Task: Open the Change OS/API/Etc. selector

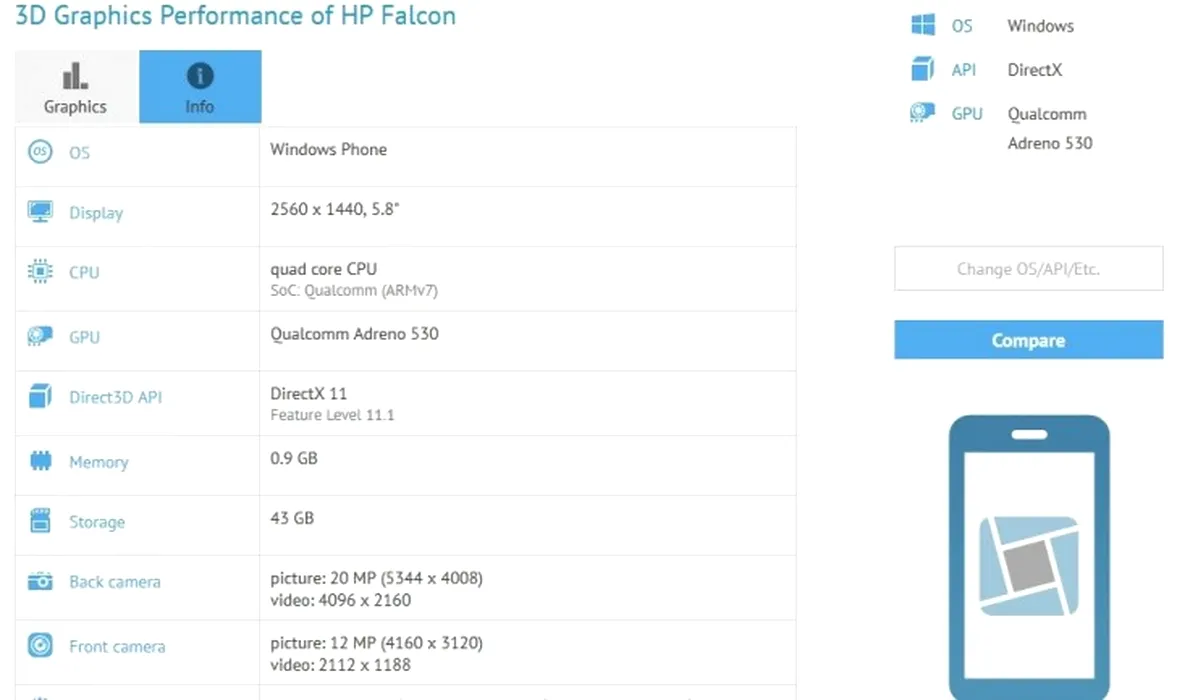Action: [x=1028, y=269]
